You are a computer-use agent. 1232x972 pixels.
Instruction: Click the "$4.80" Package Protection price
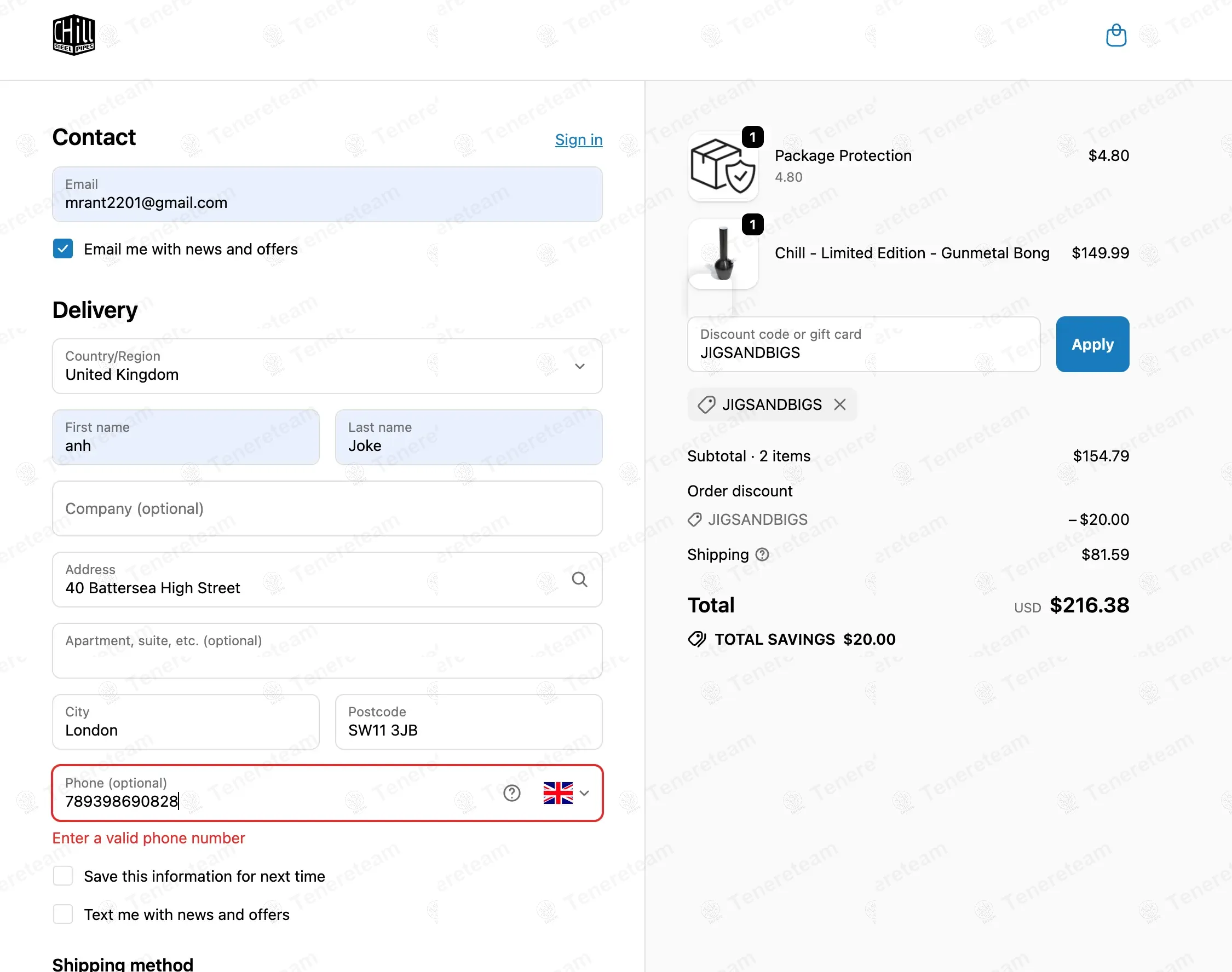tap(1108, 155)
